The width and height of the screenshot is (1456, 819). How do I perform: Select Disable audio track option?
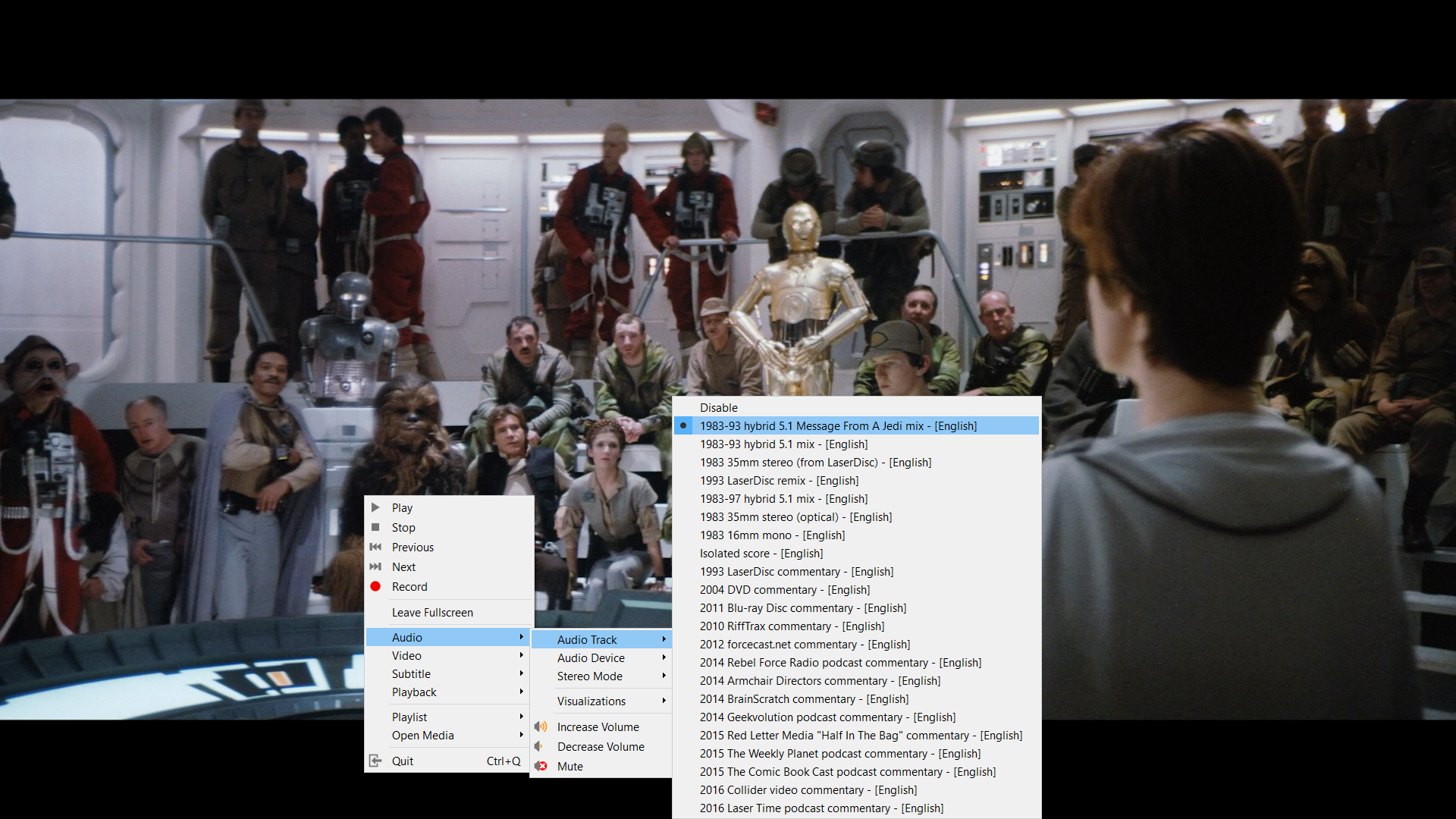tap(856, 407)
